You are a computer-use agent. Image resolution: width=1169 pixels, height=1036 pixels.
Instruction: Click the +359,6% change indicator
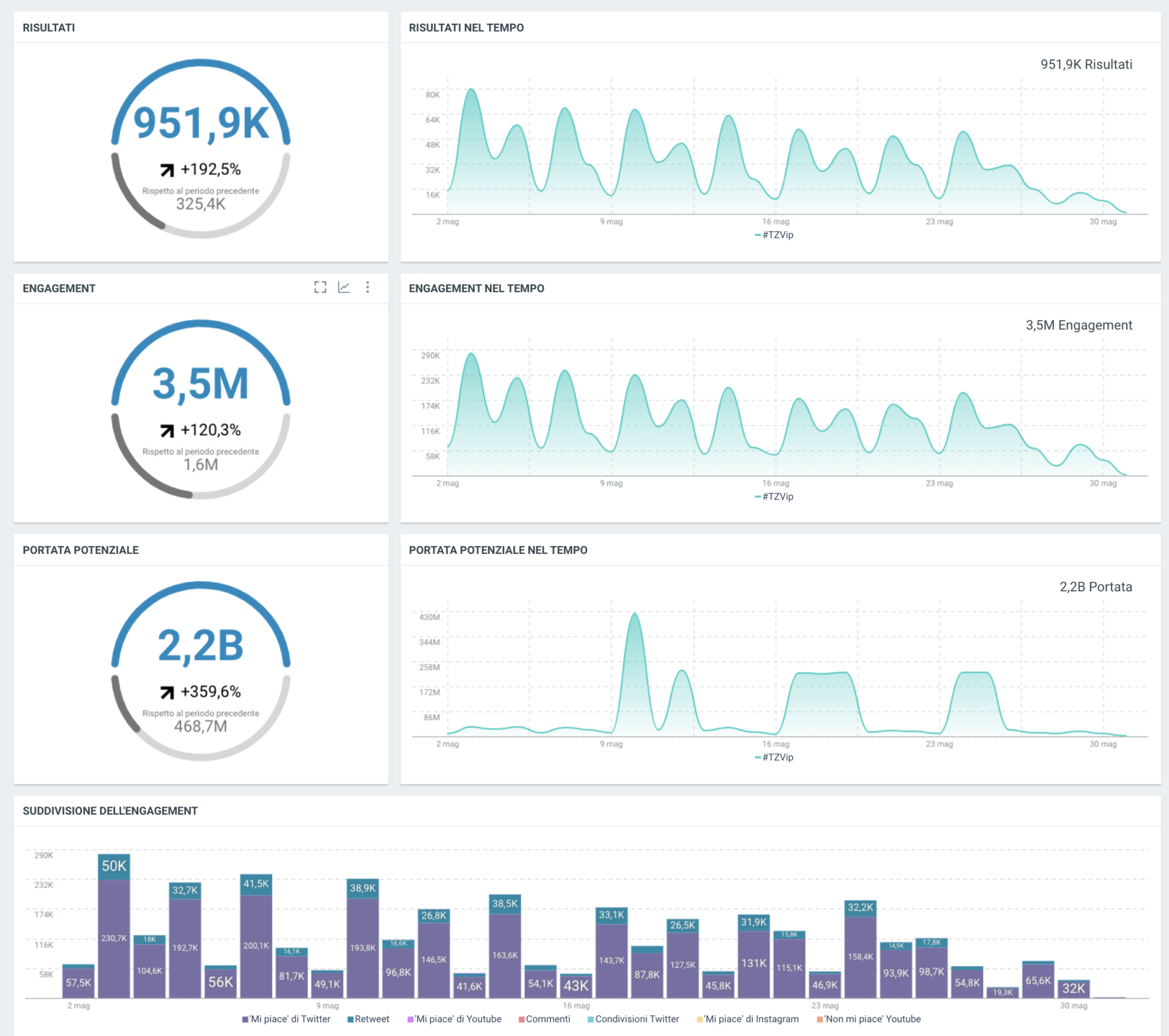coord(201,691)
